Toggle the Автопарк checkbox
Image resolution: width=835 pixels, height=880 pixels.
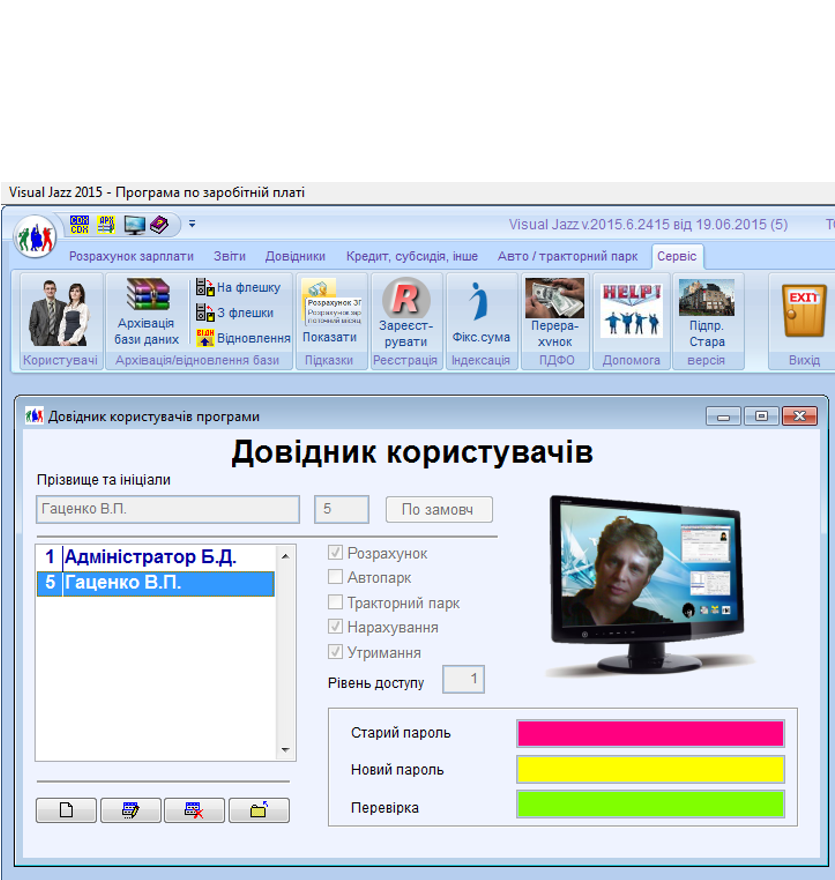tap(336, 578)
